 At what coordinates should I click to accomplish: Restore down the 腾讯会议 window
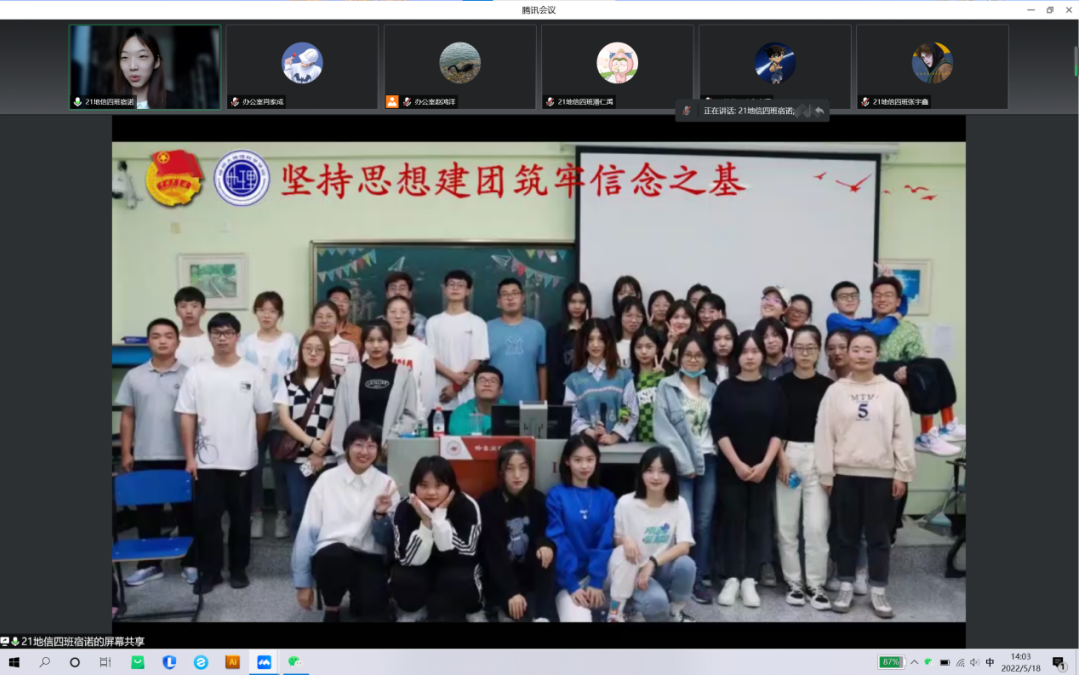[1050, 10]
